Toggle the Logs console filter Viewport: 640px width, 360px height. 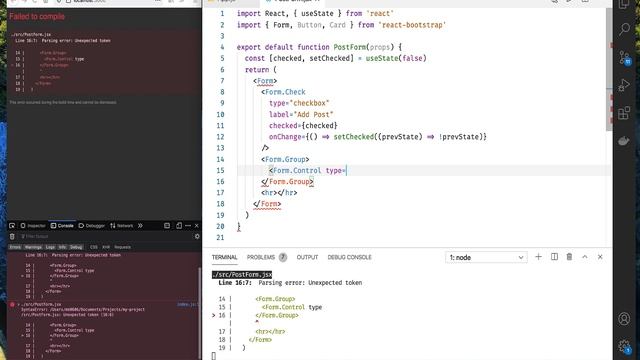[x=50, y=247]
